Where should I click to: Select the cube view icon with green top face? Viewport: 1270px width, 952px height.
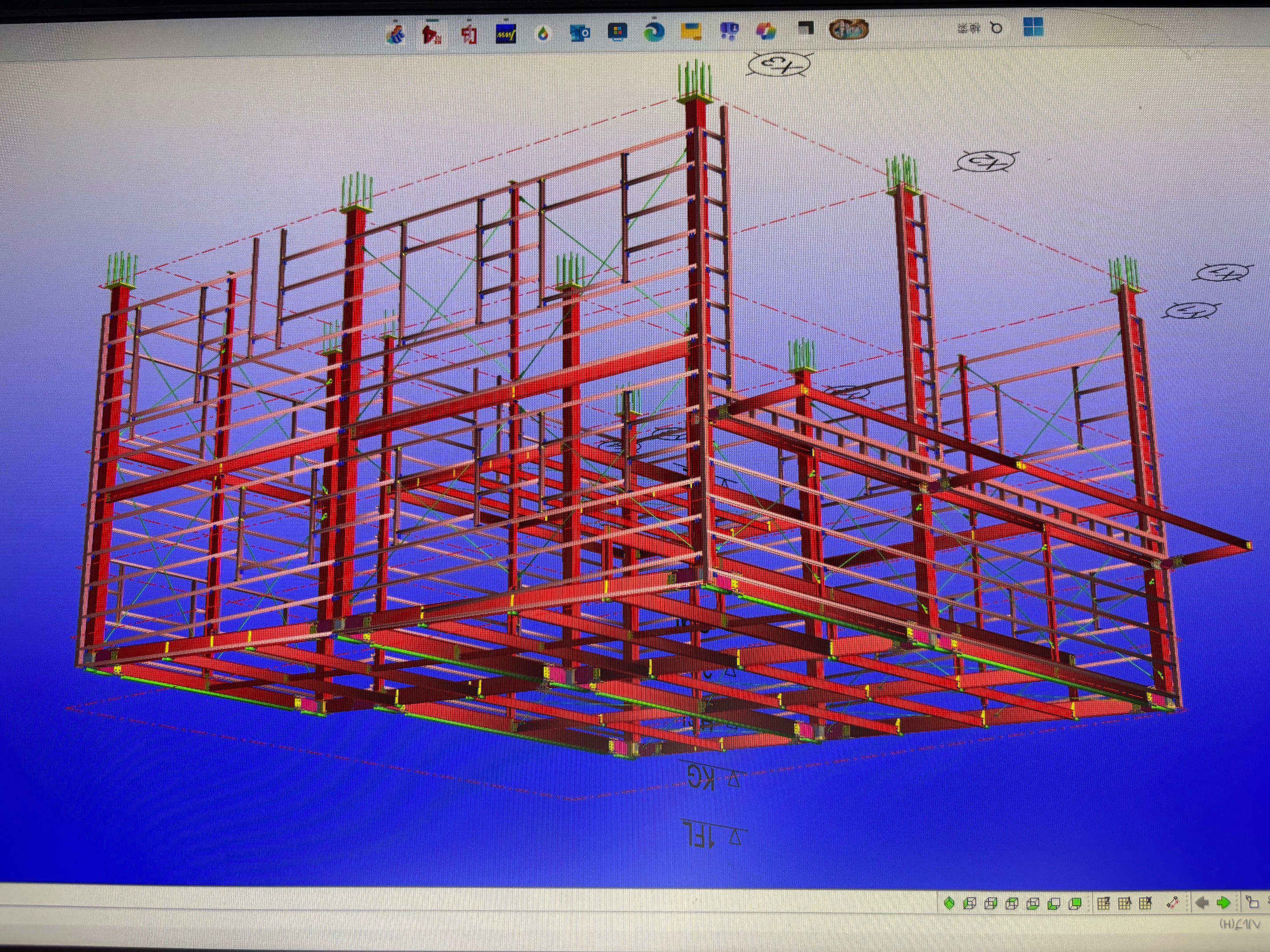pyautogui.click(x=1012, y=903)
